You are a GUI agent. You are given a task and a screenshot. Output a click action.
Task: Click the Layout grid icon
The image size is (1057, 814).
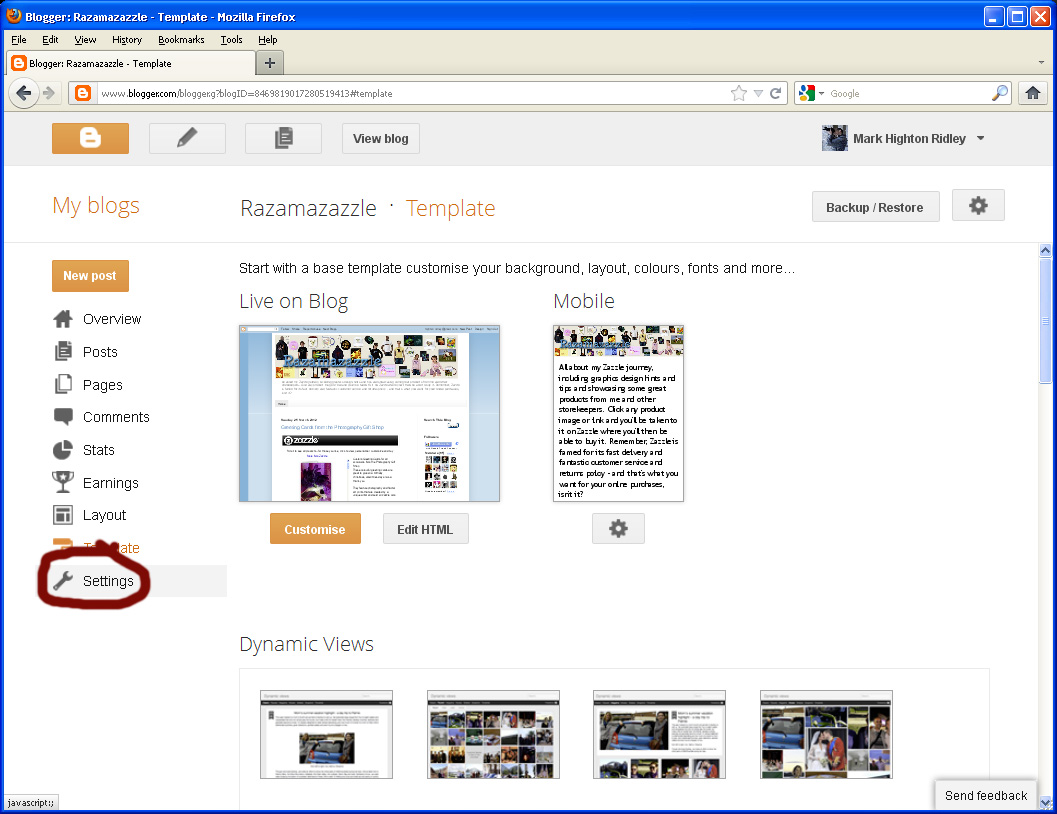63,515
